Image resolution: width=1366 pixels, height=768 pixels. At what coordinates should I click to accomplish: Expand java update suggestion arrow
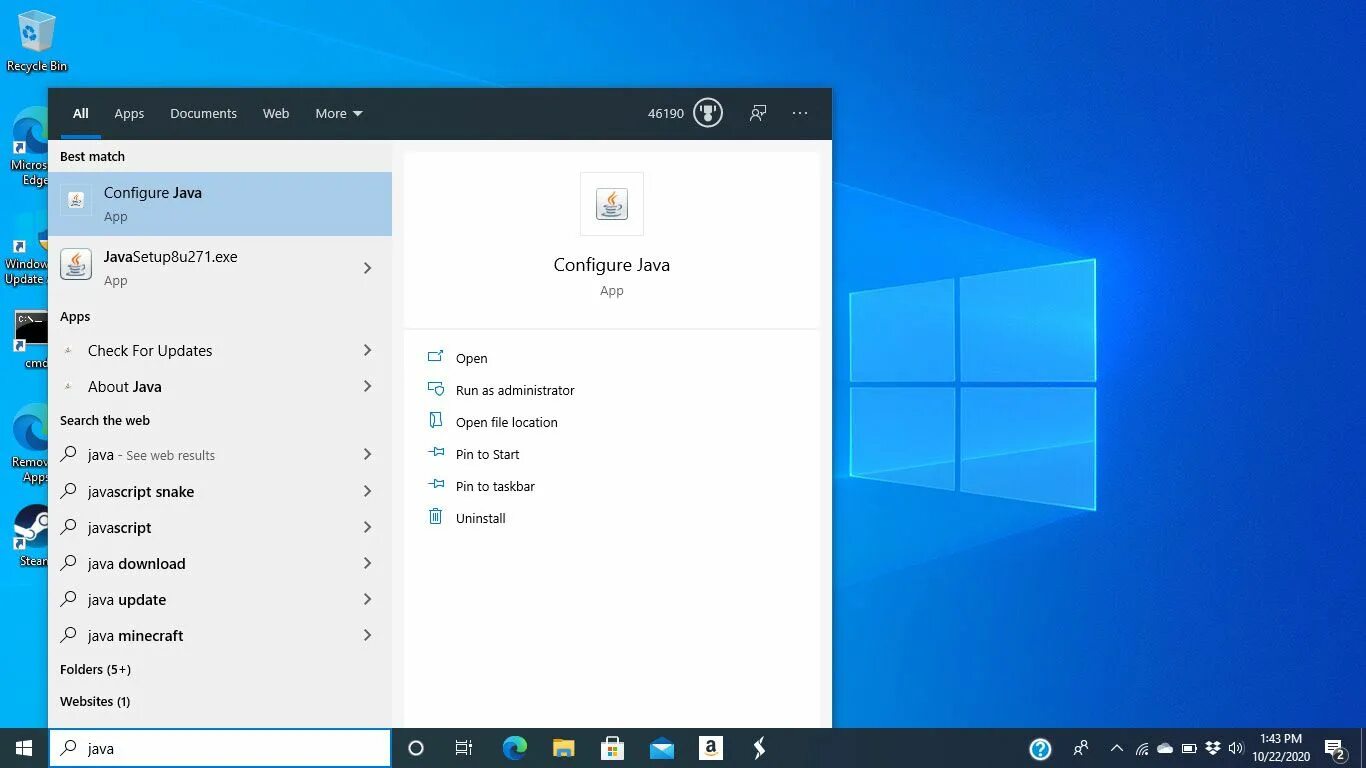[367, 599]
